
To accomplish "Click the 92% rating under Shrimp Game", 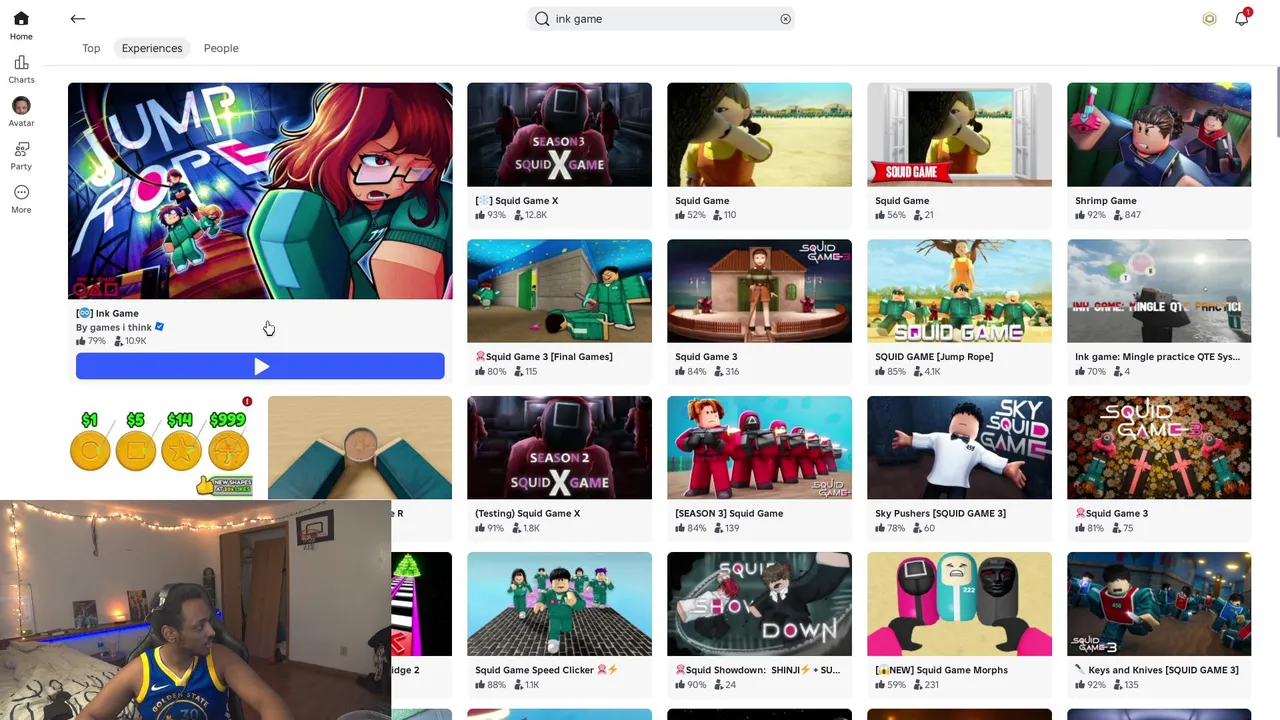I will point(1091,215).
